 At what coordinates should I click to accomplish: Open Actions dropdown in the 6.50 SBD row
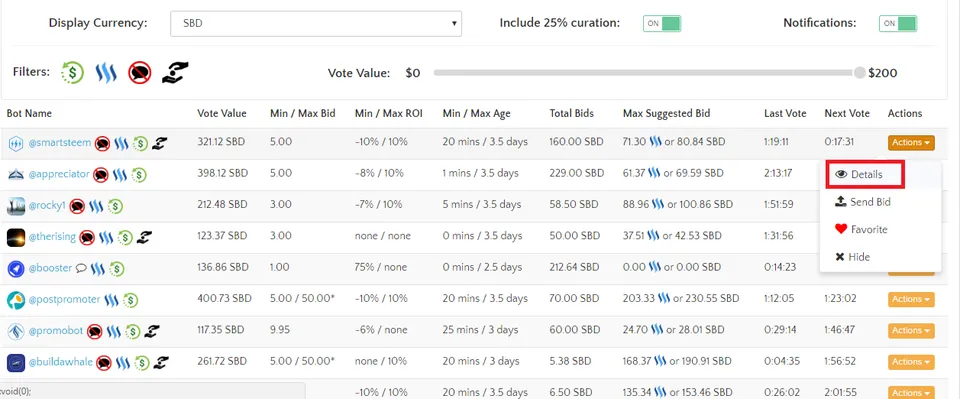tap(911, 392)
